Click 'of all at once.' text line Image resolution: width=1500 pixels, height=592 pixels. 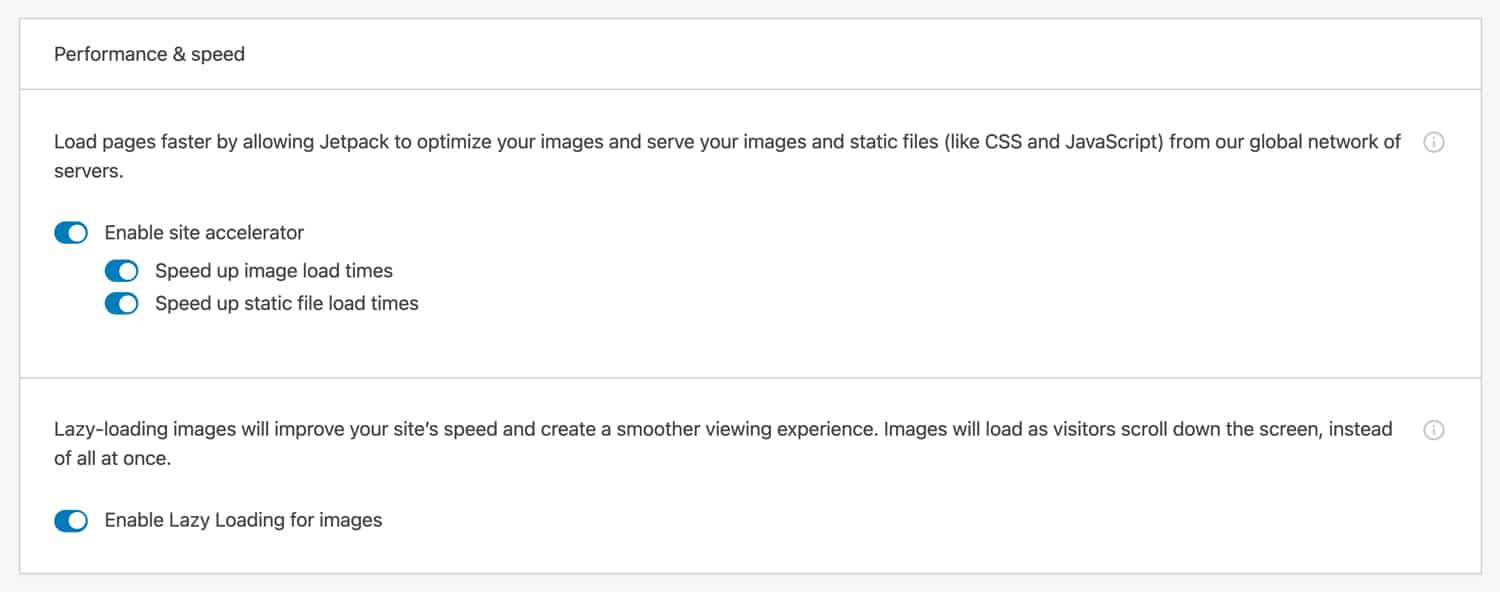[113, 459]
